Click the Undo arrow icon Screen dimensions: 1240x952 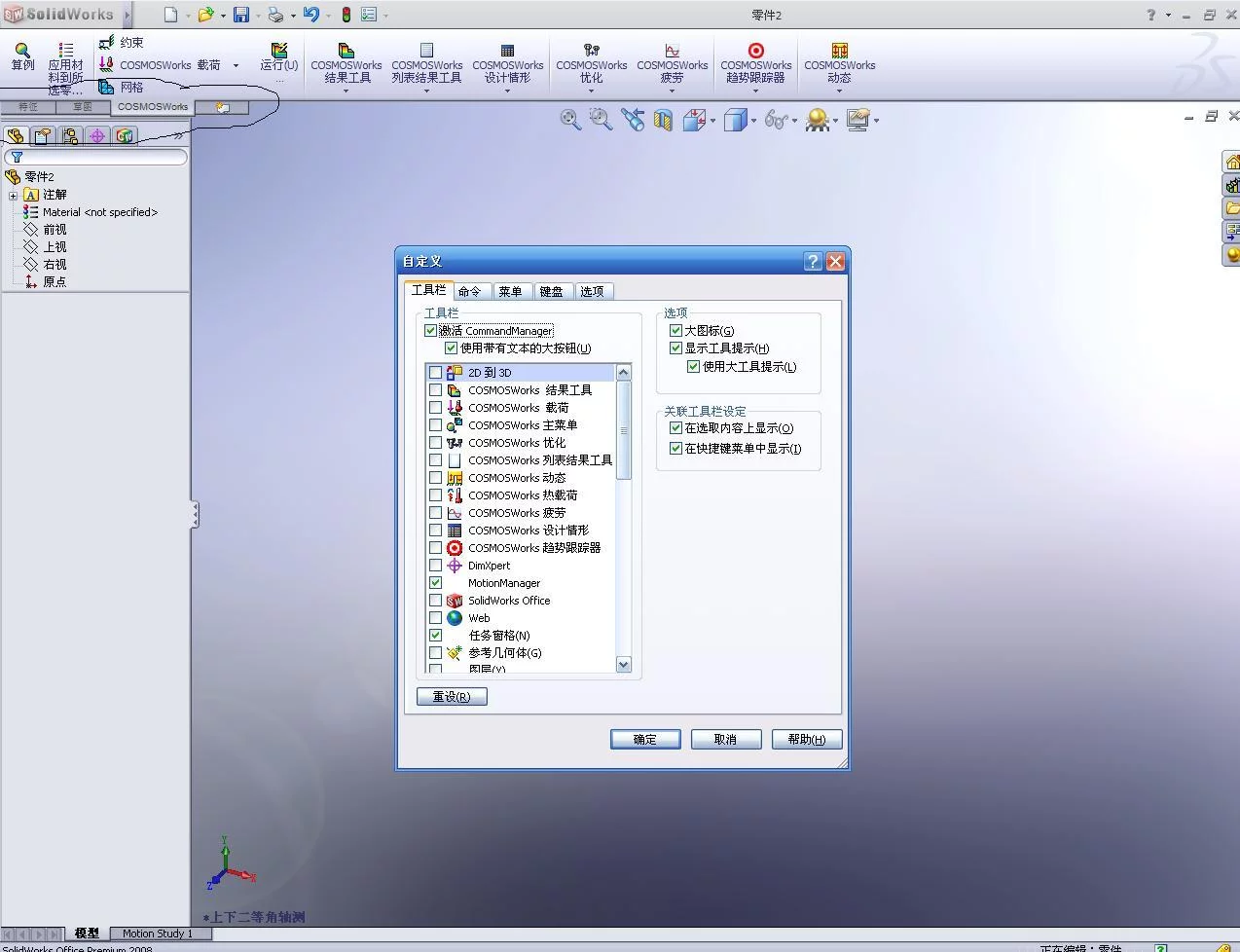point(310,15)
